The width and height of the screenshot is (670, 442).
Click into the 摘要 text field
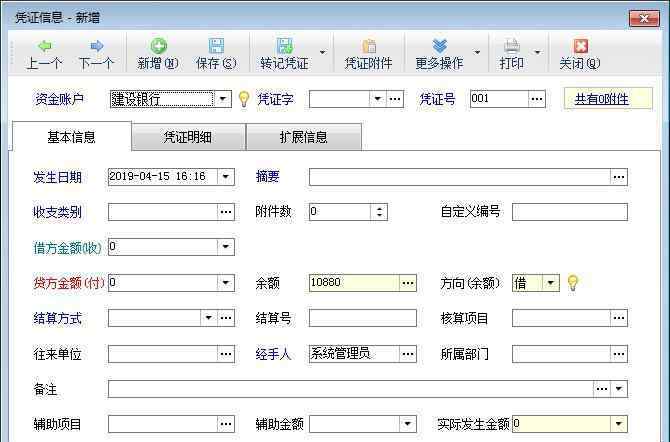(x=460, y=177)
